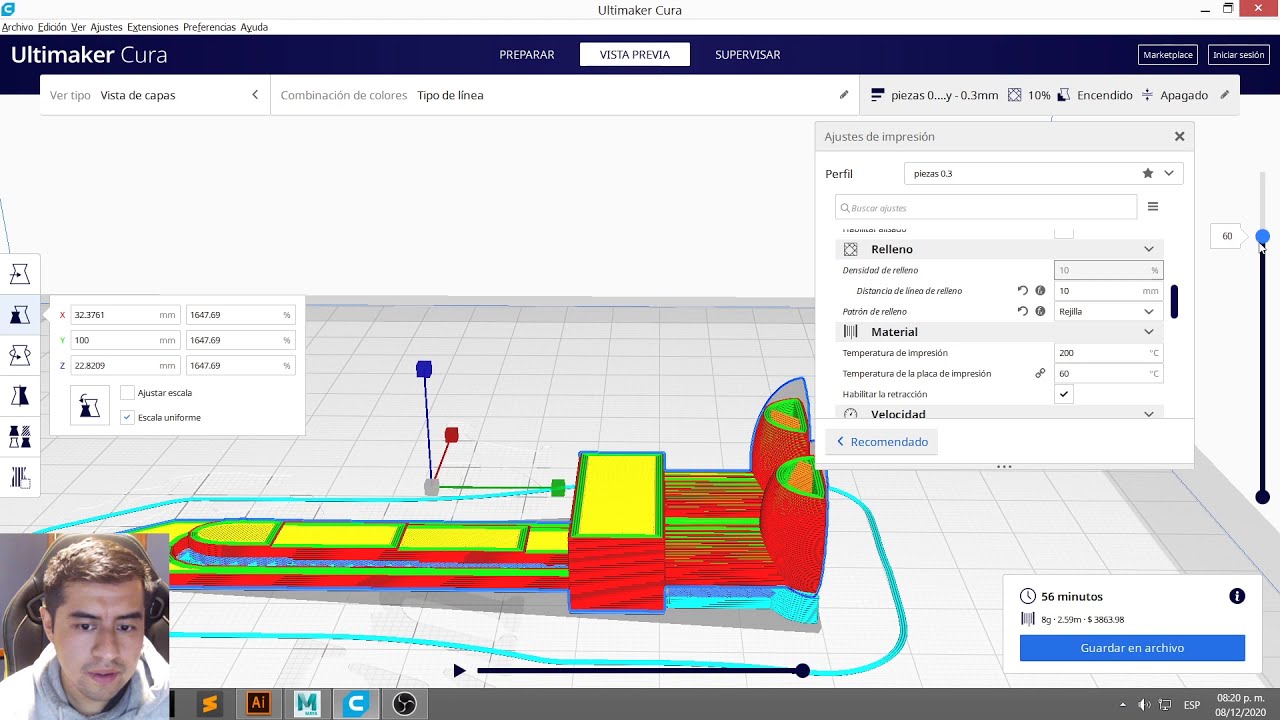The height and width of the screenshot is (720, 1280).
Task: Click the Buscar ajustes search field
Action: click(986, 207)
